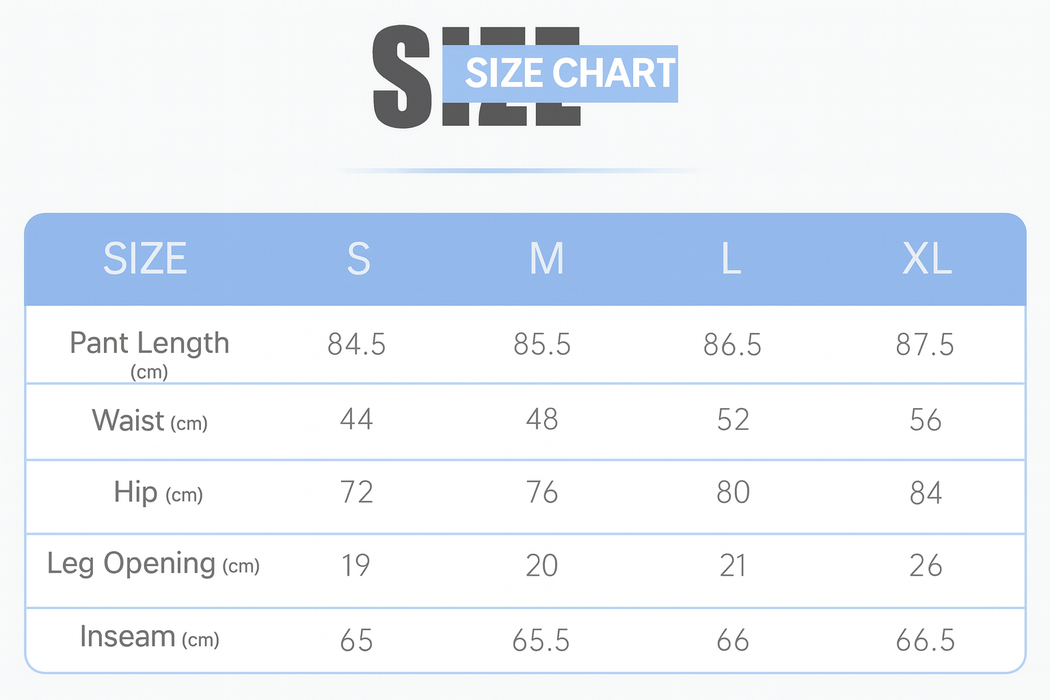
Task: Click inseam value 66 for size L
Action: [x=733, y=640]
